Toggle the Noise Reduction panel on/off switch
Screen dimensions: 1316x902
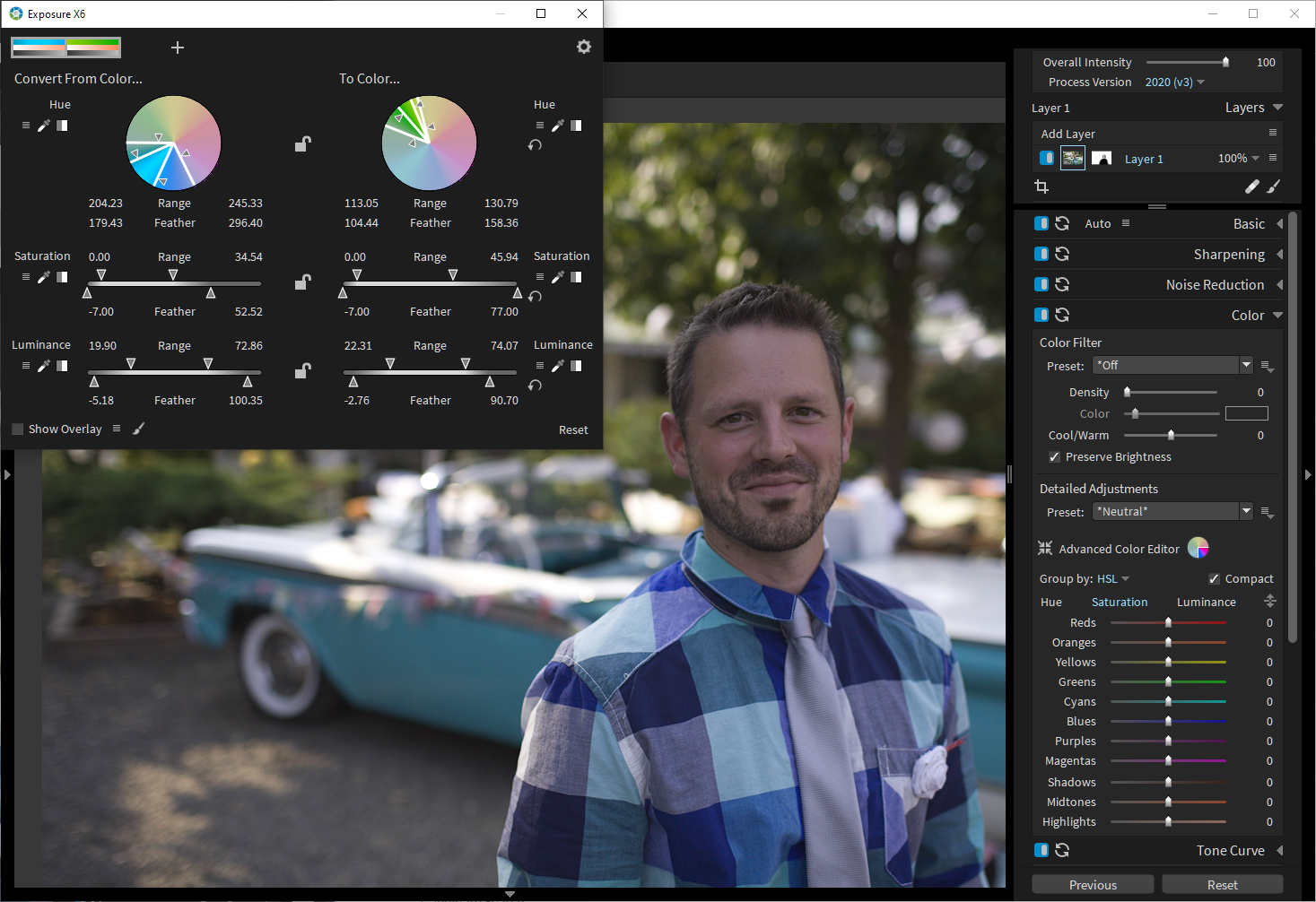click(x=1041, y=285)
